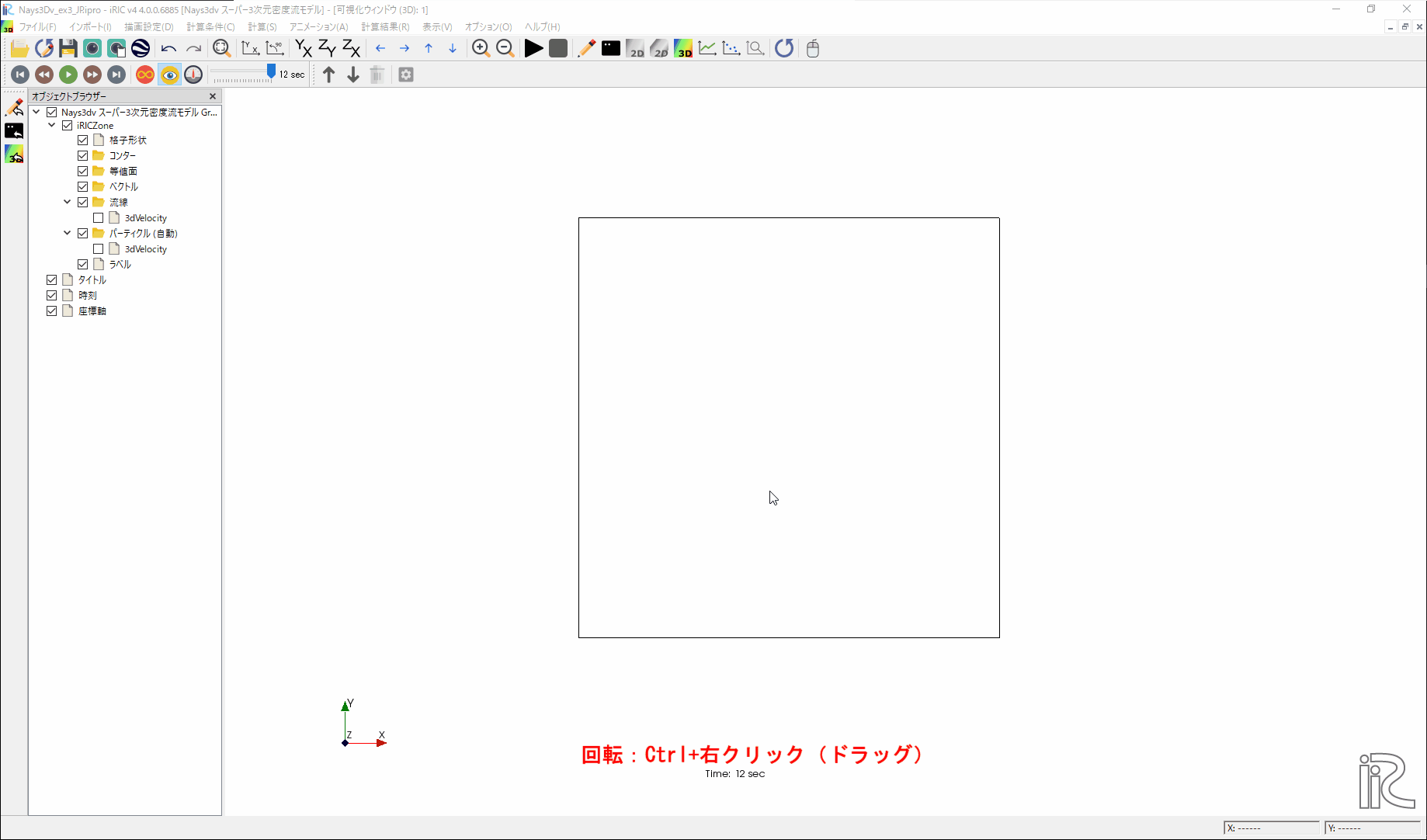
Task: Toggle the infinite loop animation button
Action: pos(145,75)
